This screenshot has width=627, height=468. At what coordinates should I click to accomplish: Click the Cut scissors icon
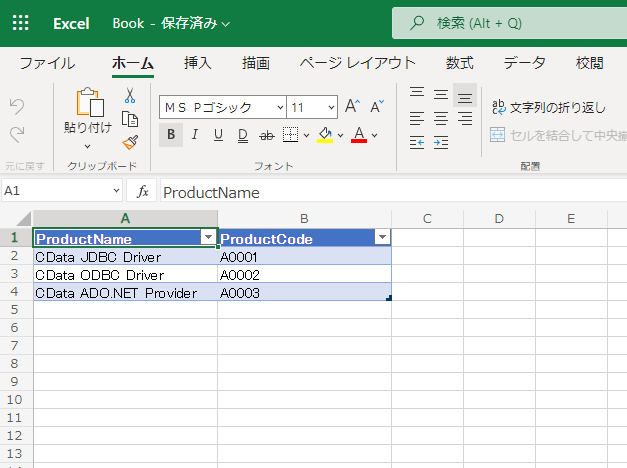pos(129,96)
